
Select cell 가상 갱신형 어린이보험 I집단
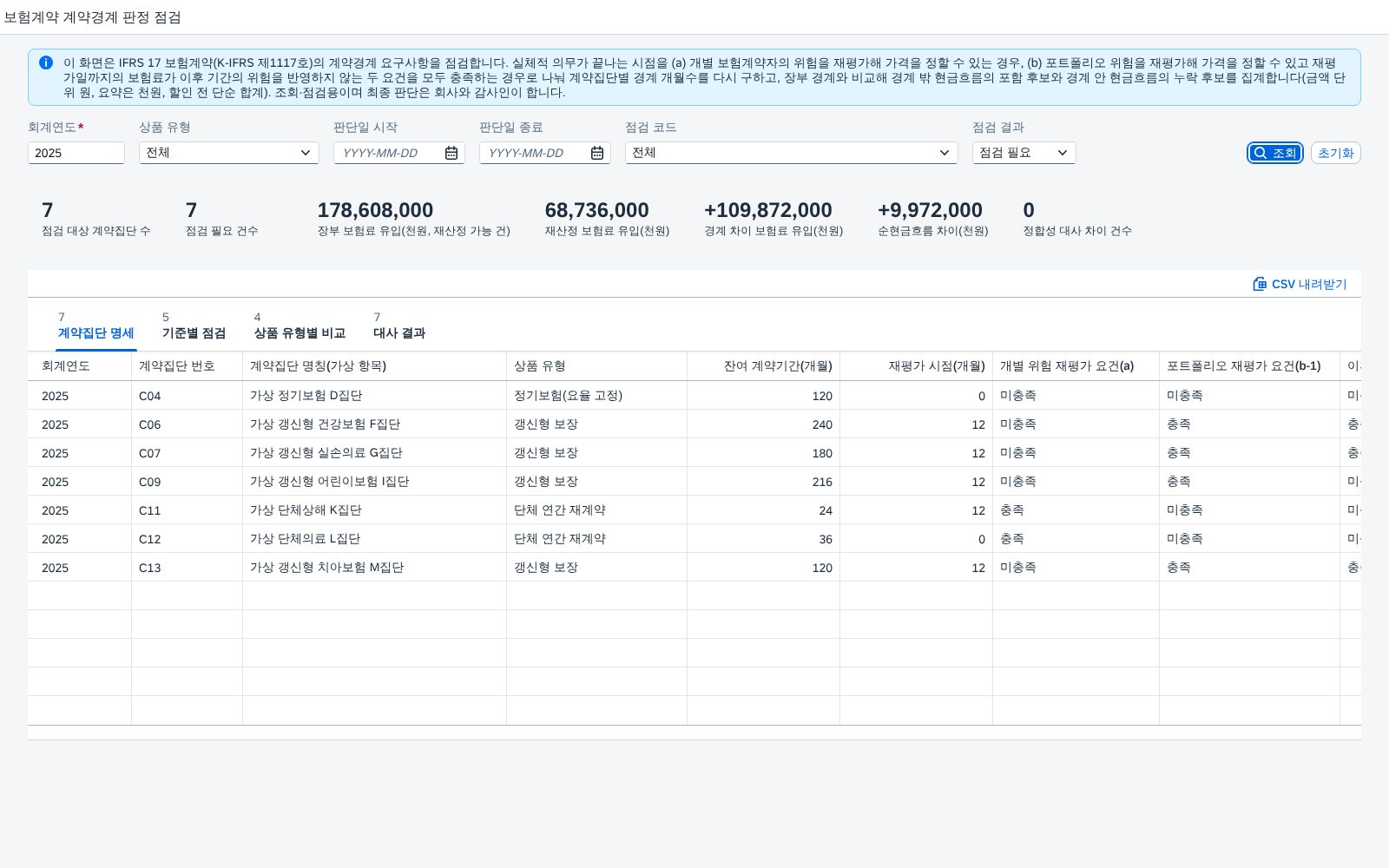click(374, 482)
